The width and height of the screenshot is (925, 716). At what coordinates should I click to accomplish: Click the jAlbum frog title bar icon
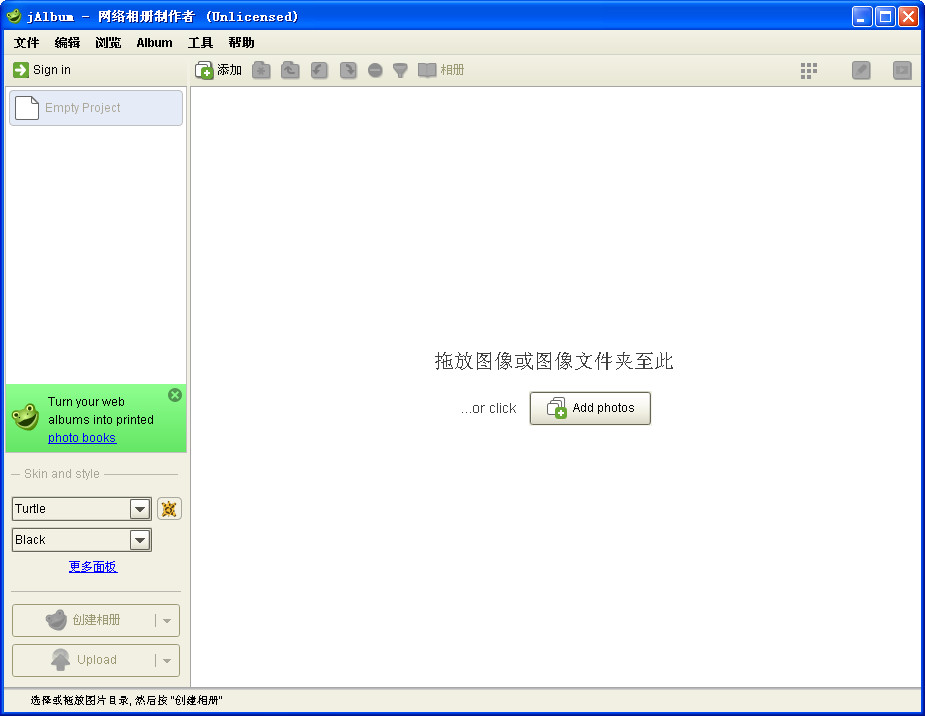pyautogui.click(x=14, y=16)
